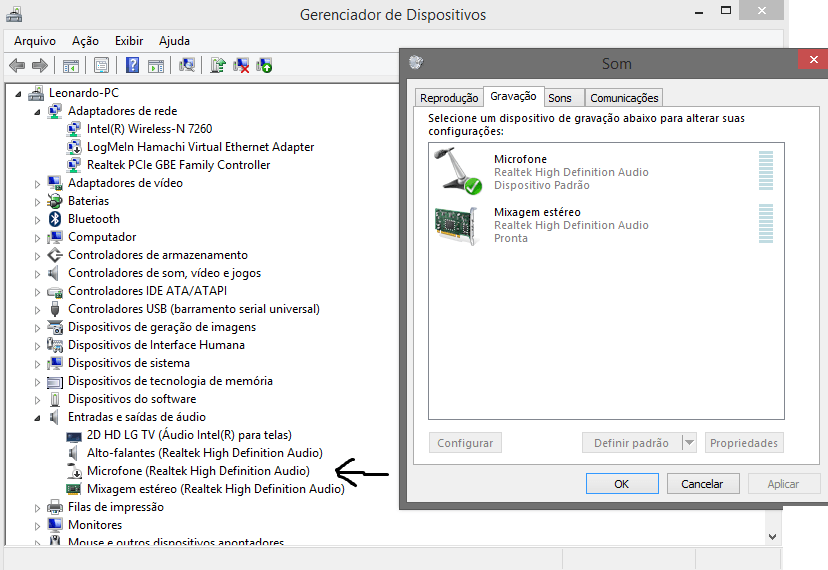Click the blue Help question mark icon
828x570 pixels.
[x=131, y=66]
